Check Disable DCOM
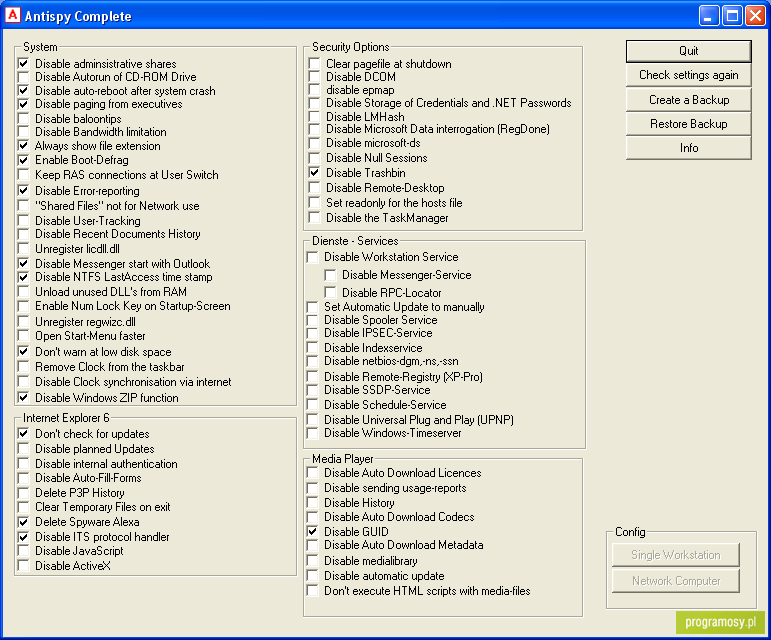The width and height of the screenshot is (771, 640). click(314, 77)
